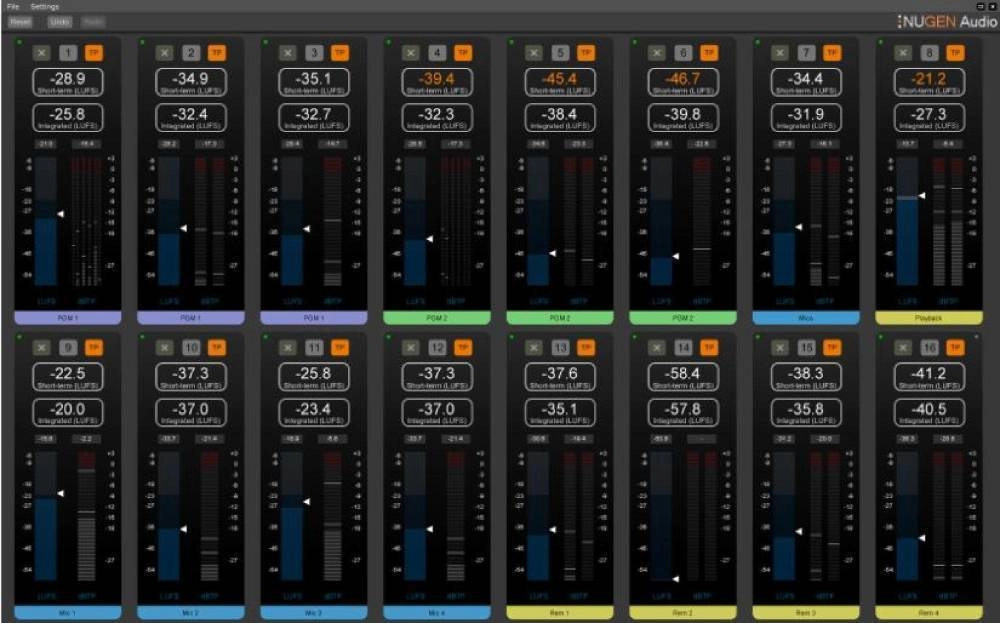Click the yellow Rem 4 label strip
Viewport: 1000px width, 623px height.
(929, 613)
